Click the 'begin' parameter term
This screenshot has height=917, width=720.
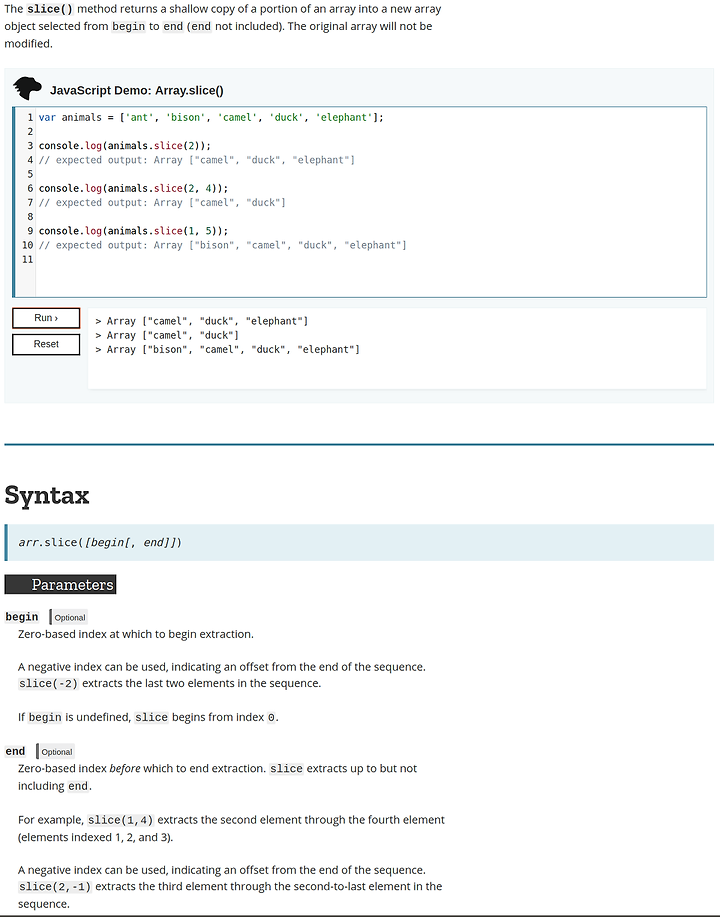[22, 617]
